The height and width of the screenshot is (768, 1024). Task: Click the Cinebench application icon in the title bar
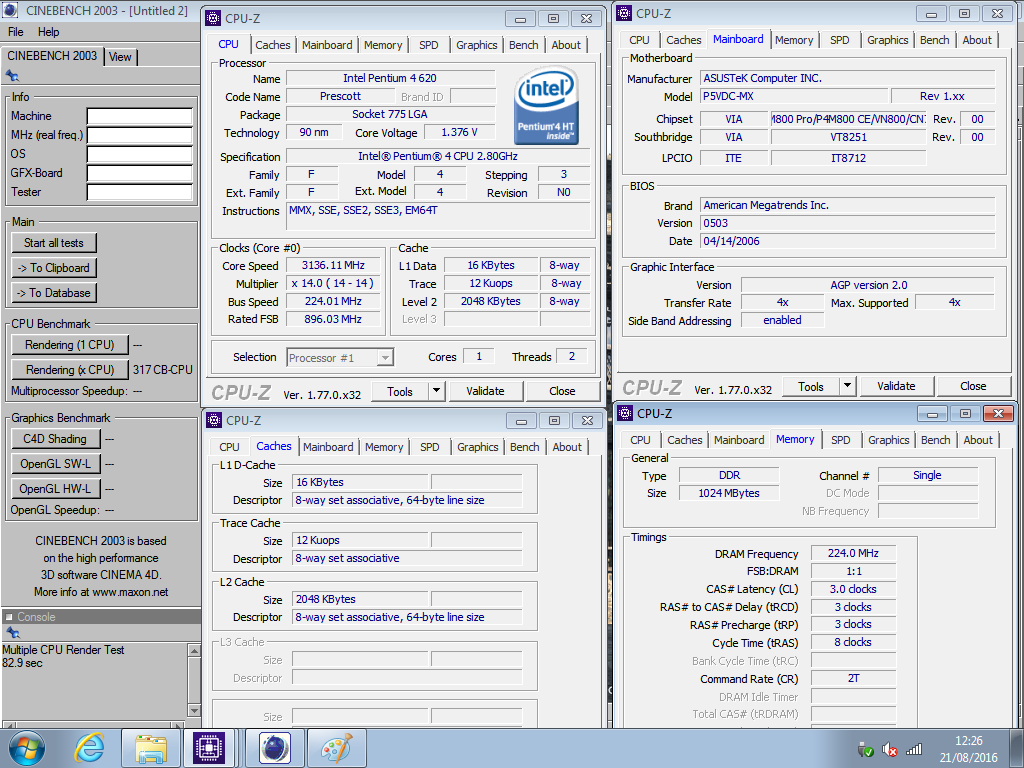click(x=10, y=10)
